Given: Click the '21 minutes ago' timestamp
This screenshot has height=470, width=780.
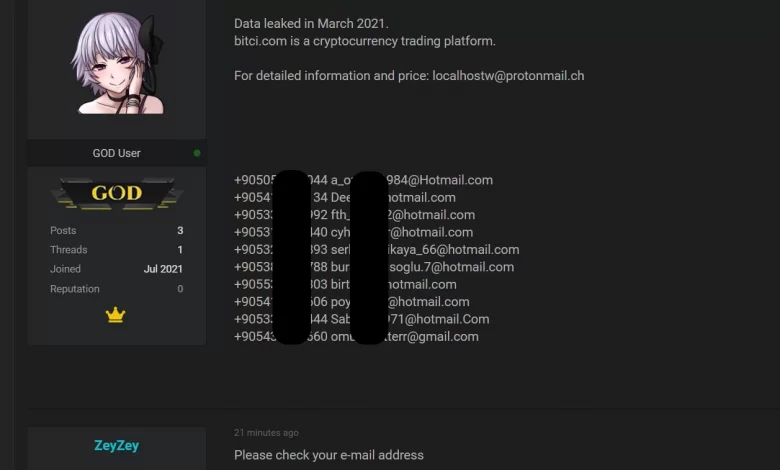Looking at the screenshot, I should pyautogui.click(x=266, y=433).
